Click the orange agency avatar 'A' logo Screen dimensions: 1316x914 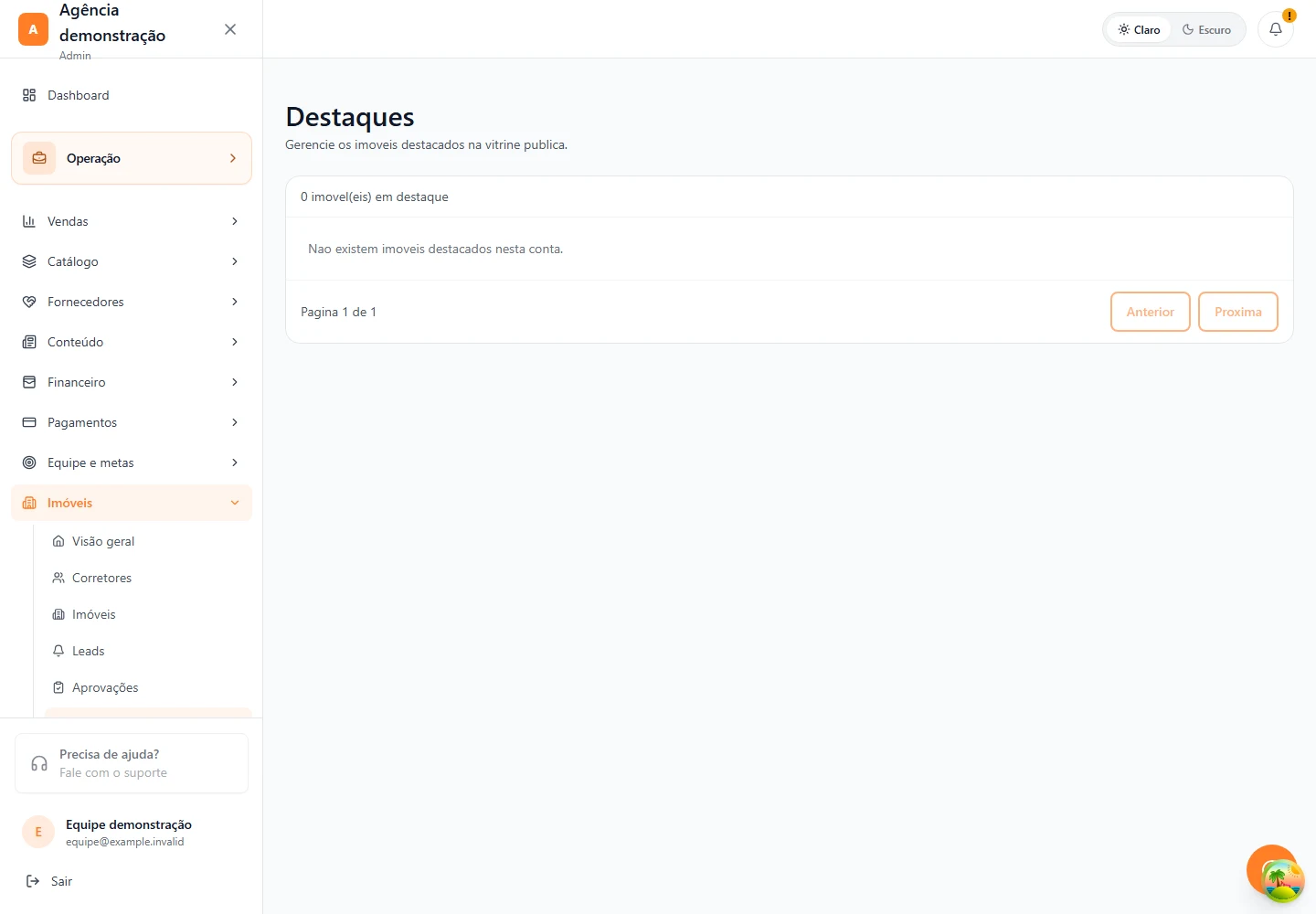[x=33, y=29]
